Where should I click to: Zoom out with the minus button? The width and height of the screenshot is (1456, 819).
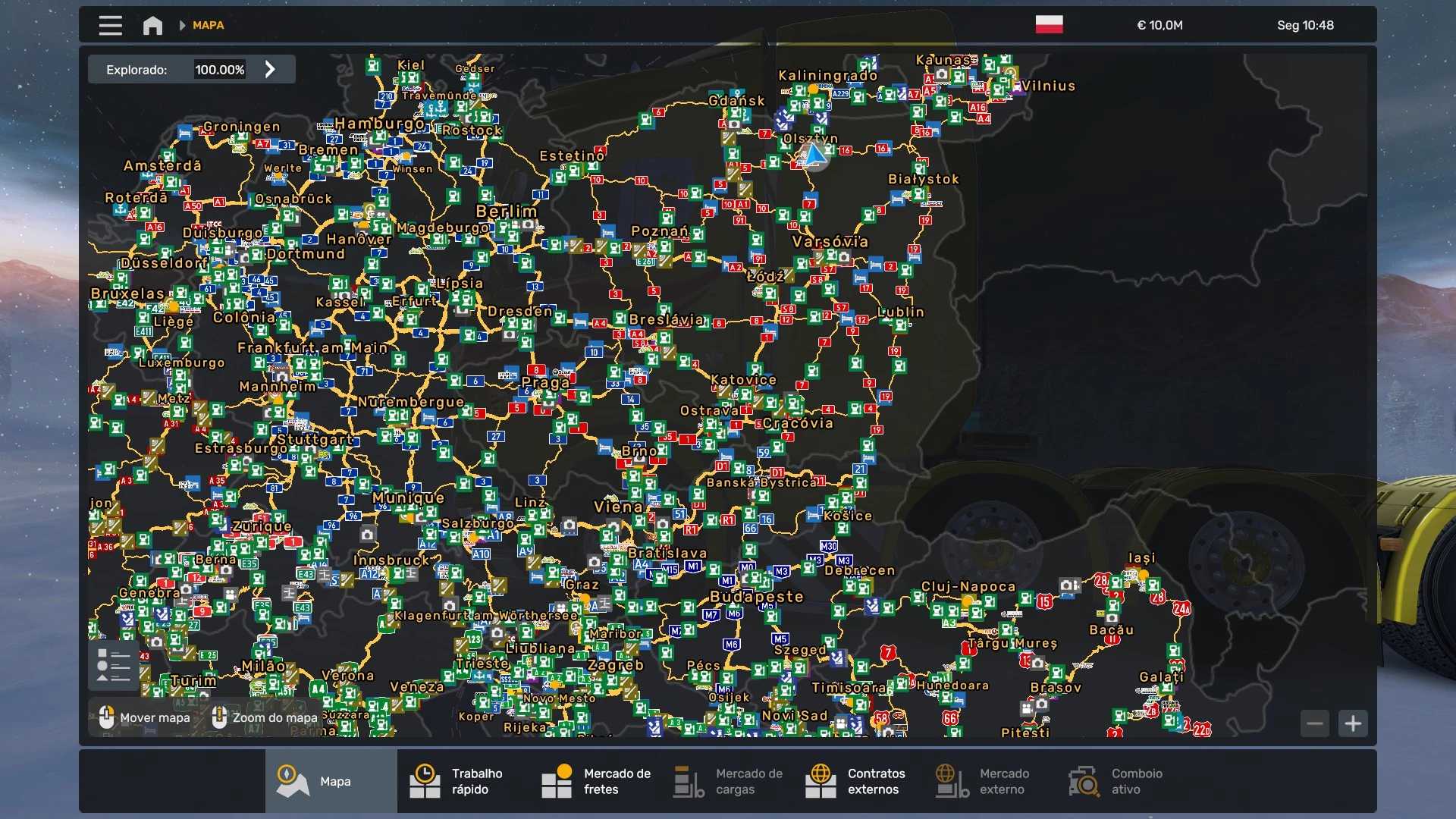coord(1315,723)
